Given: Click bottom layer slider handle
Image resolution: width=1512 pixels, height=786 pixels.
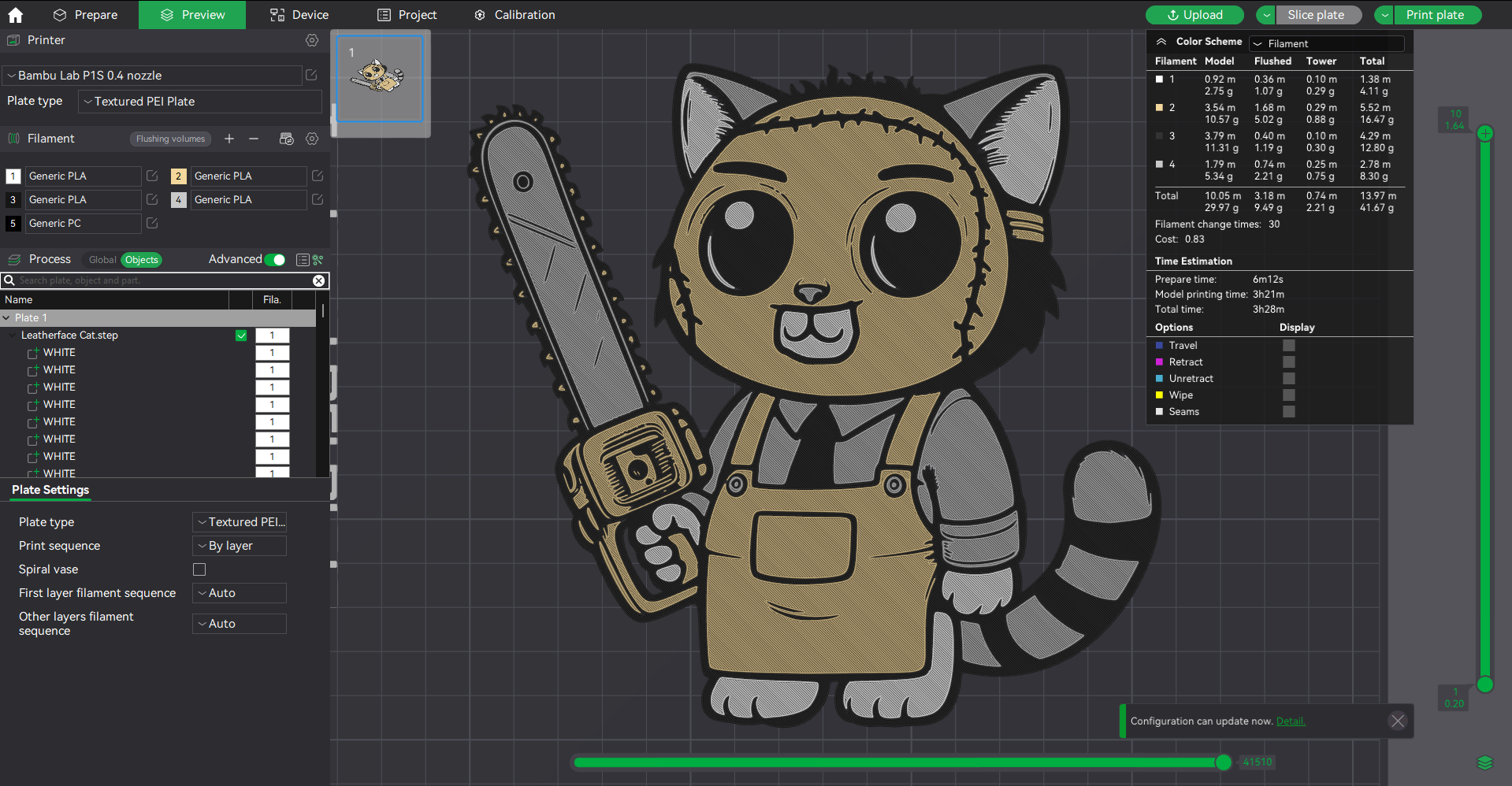Looking at the screenshot, I should [x=1485, y=684].
